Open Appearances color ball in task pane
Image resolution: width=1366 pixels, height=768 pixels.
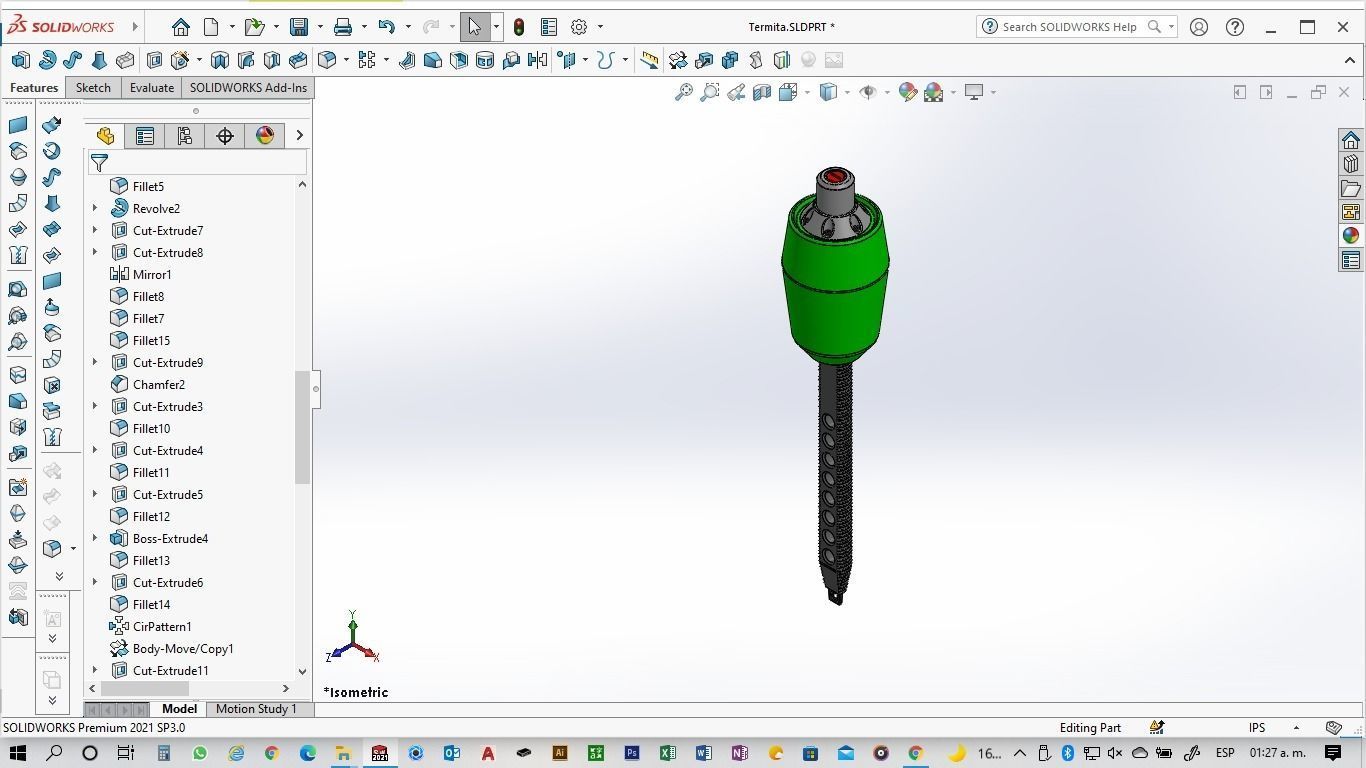click(1351, 236)
